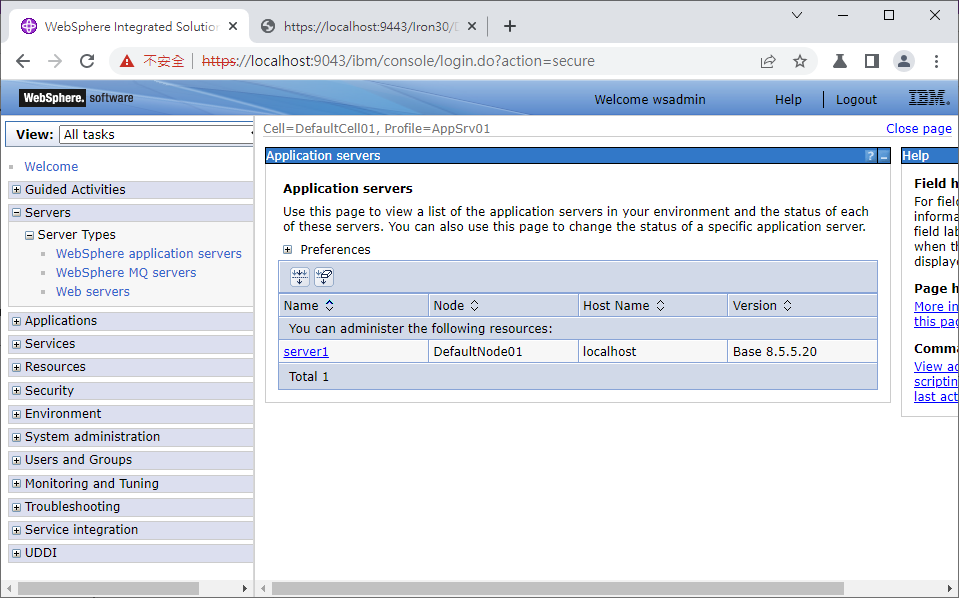Collapse the Server Types subtree
The image size is (959, 598).
(29, 235)
